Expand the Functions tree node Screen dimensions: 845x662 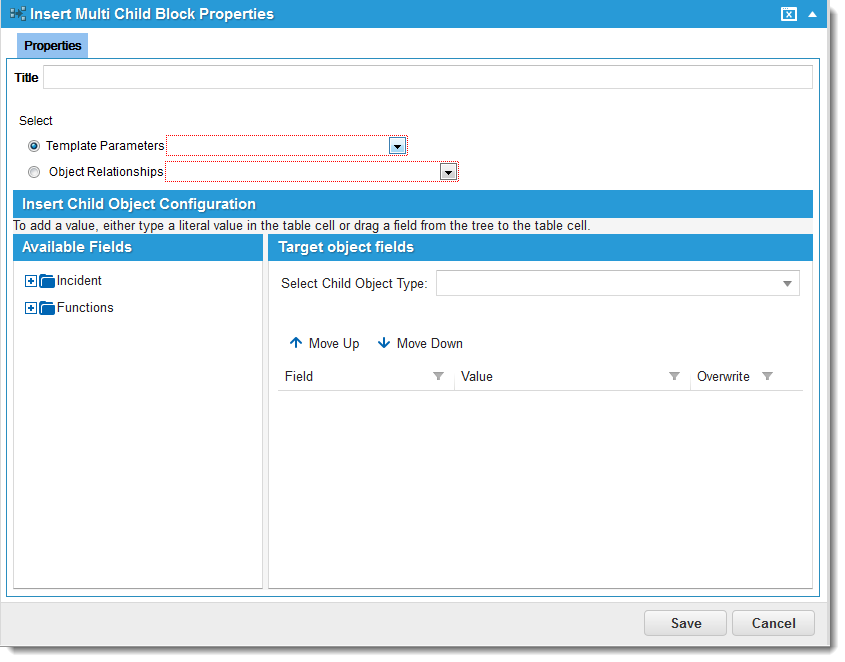pos(30,307)
